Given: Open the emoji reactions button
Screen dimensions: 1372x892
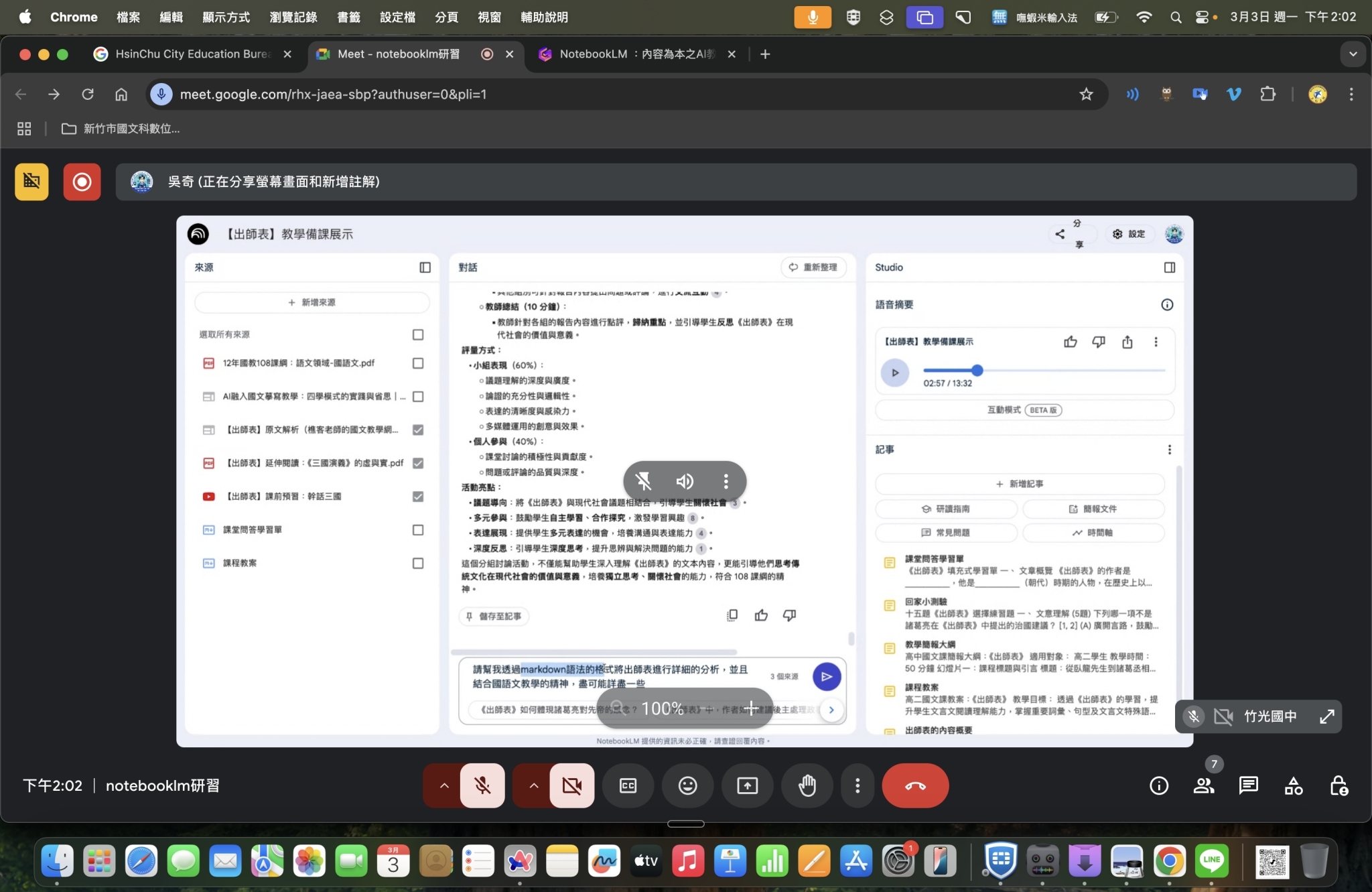Looking at the screenshot, I should [687, 785].
